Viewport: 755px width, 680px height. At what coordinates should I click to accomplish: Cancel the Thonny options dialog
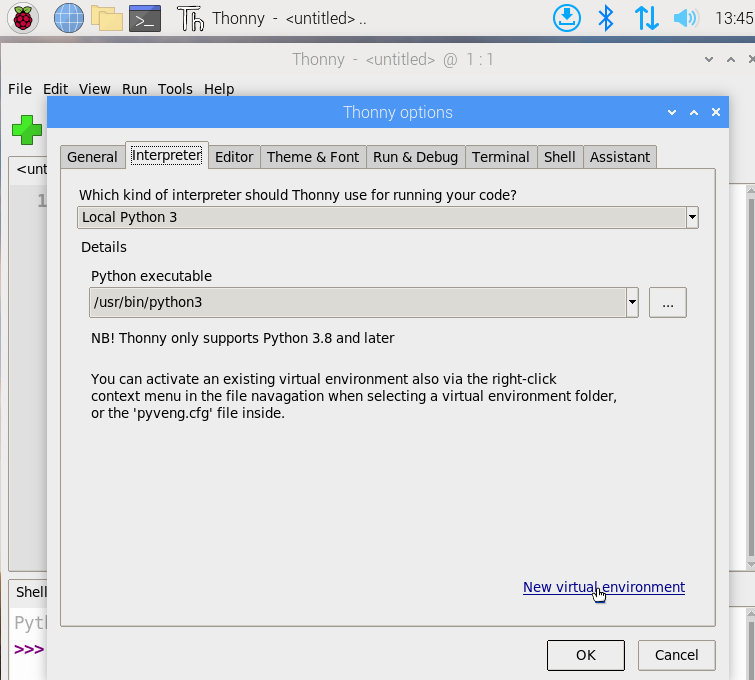pos(677,655)
